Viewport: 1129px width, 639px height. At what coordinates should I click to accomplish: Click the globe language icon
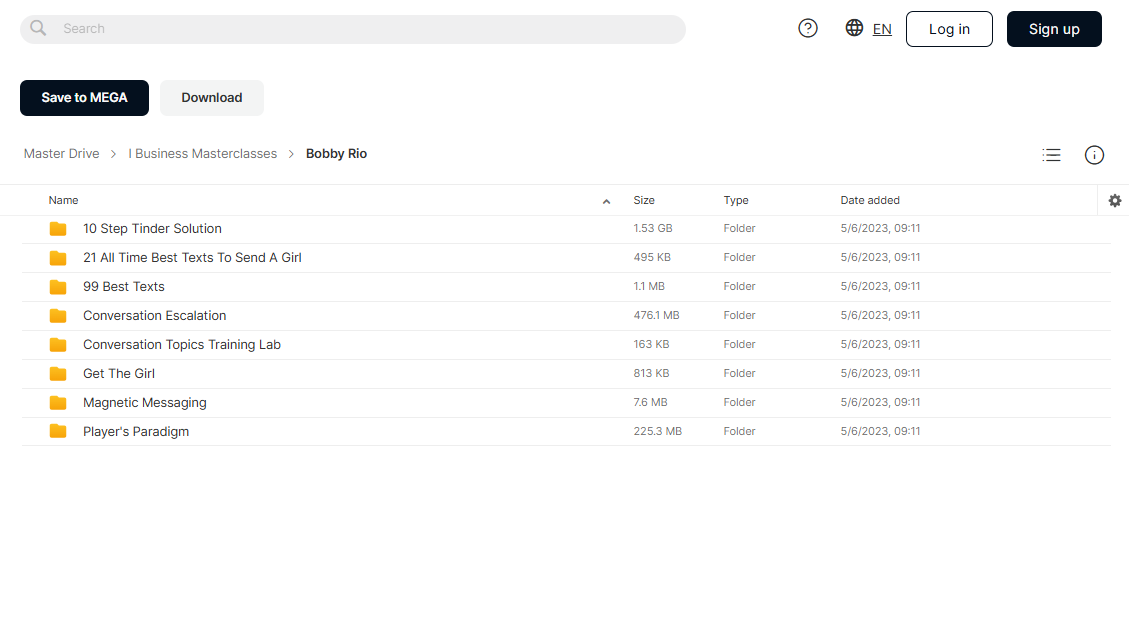click(854, 28)
